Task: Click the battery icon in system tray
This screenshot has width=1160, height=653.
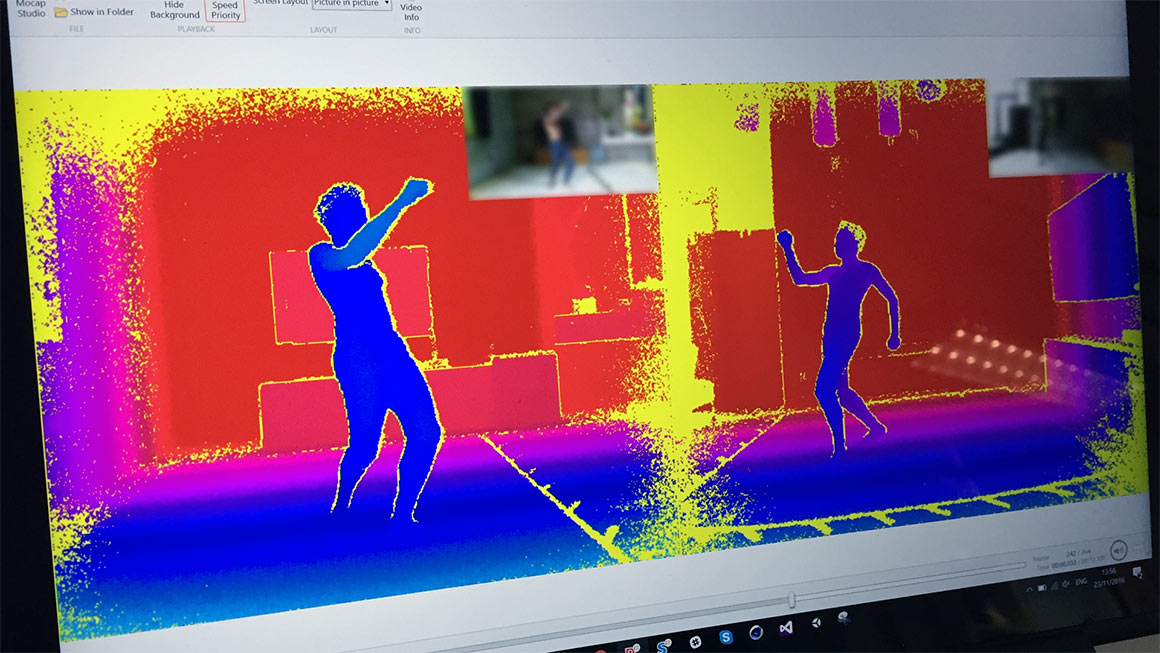Action: pyautogui.click(x=1042, y=588)
